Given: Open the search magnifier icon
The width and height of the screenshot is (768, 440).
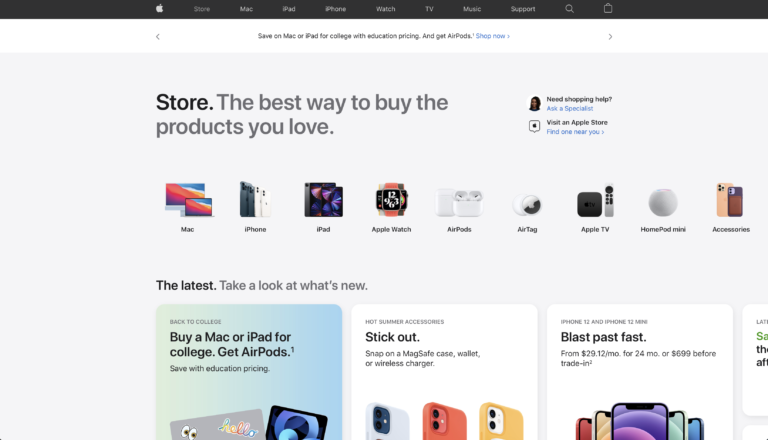Looking at the screenshot, I should pos(569,8).
